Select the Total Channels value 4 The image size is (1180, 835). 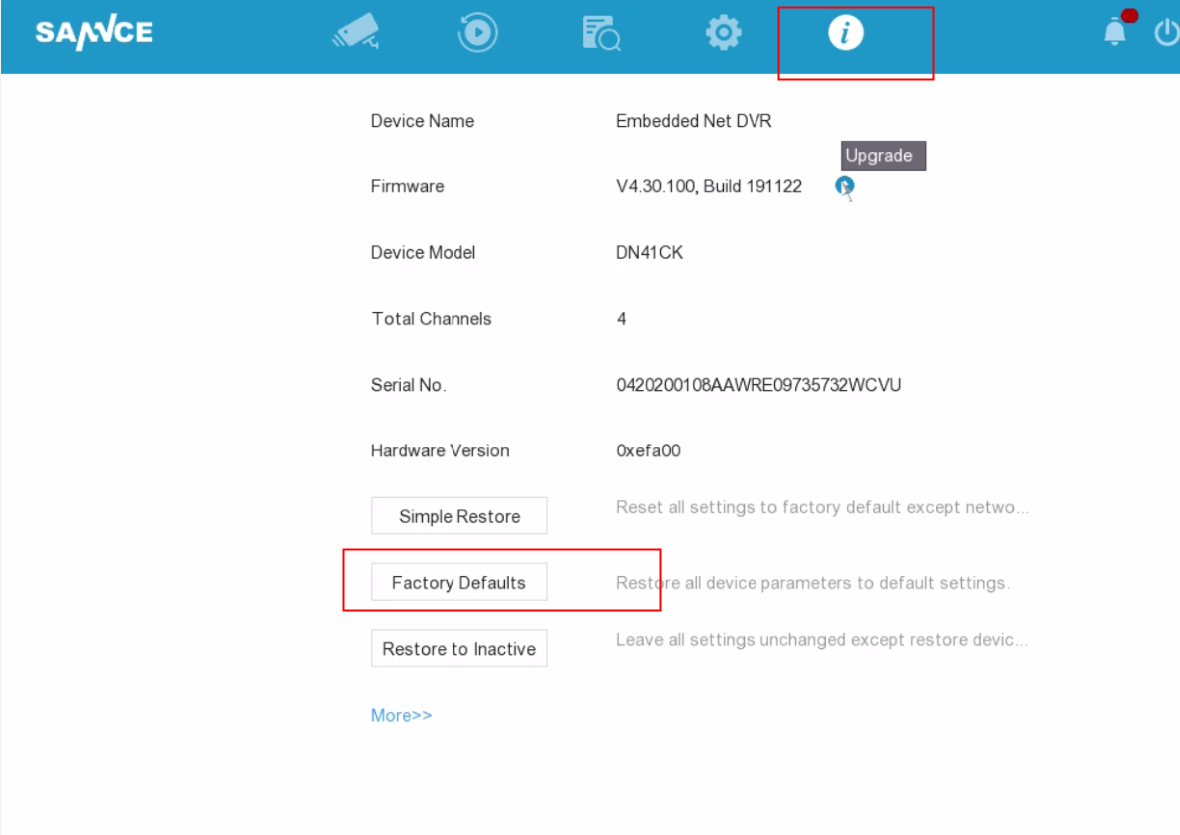pyautogui.click(x=622, y=319)
